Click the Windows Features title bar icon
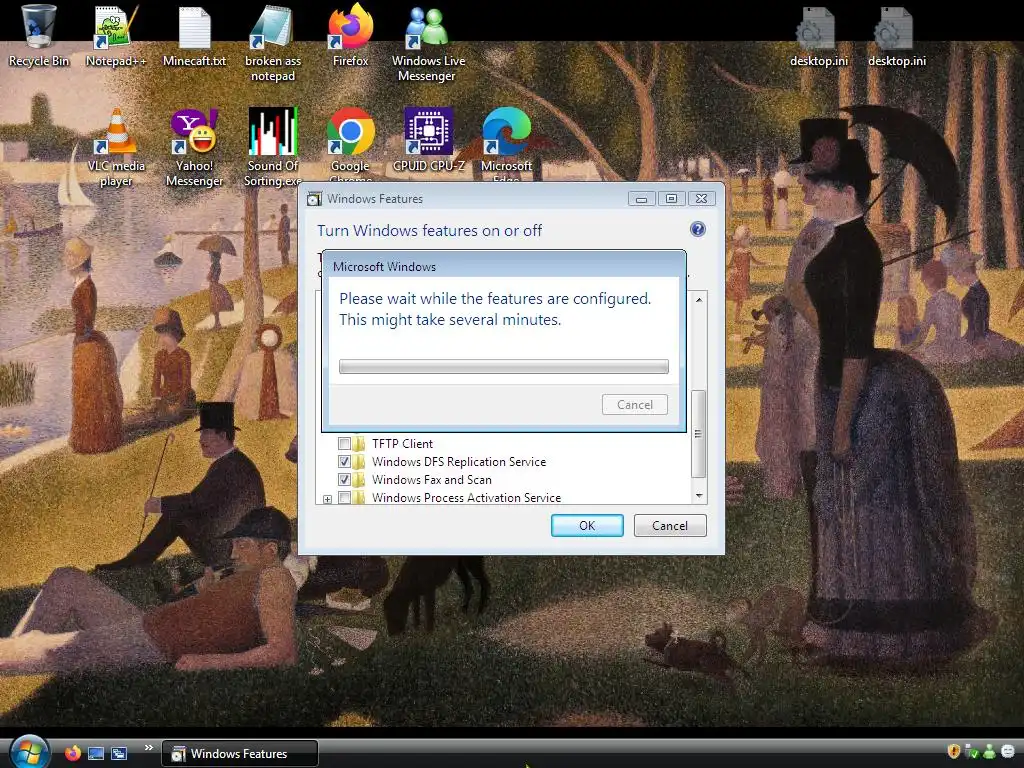1024x768 pixels. (314, 199)
